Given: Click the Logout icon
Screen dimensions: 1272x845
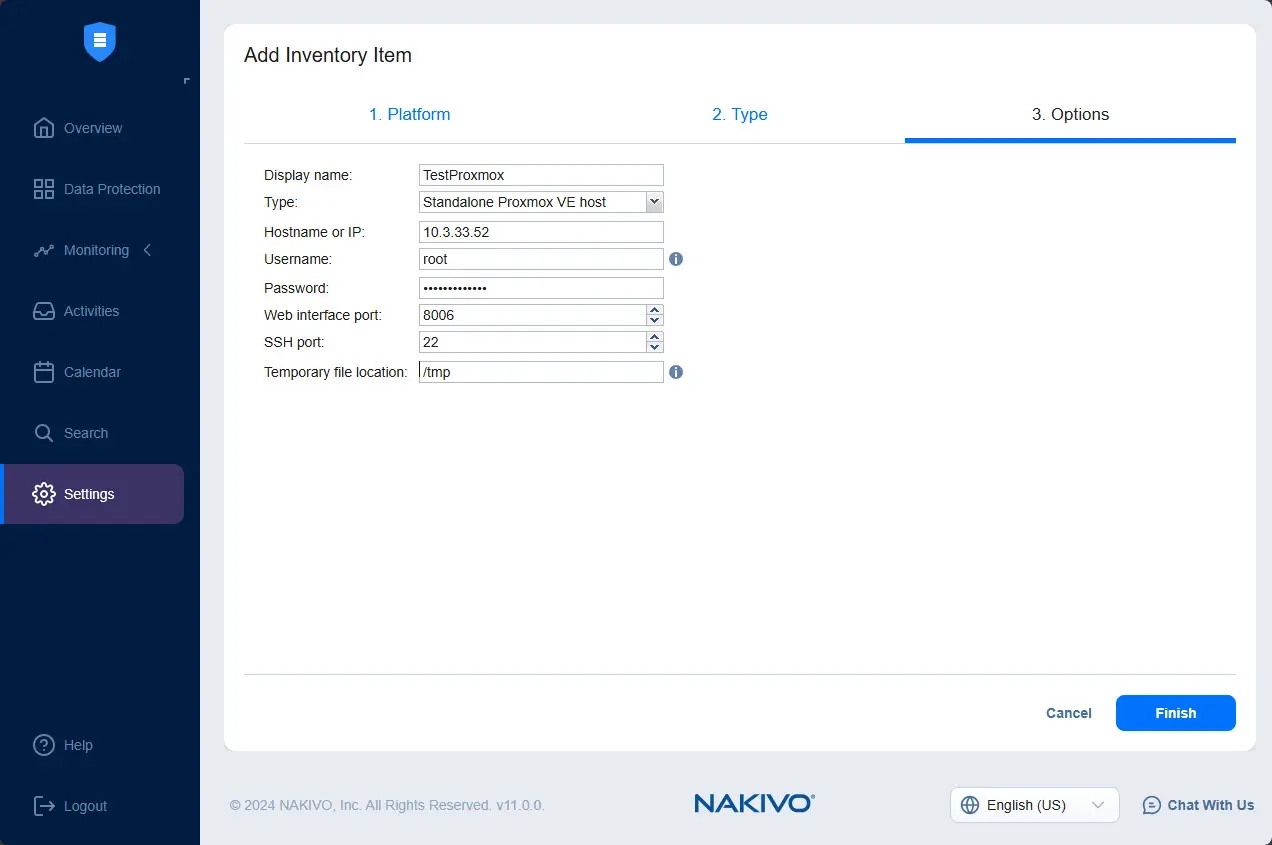Looking at the screenshot, I should pyautogui.click(x=44, y=806).
